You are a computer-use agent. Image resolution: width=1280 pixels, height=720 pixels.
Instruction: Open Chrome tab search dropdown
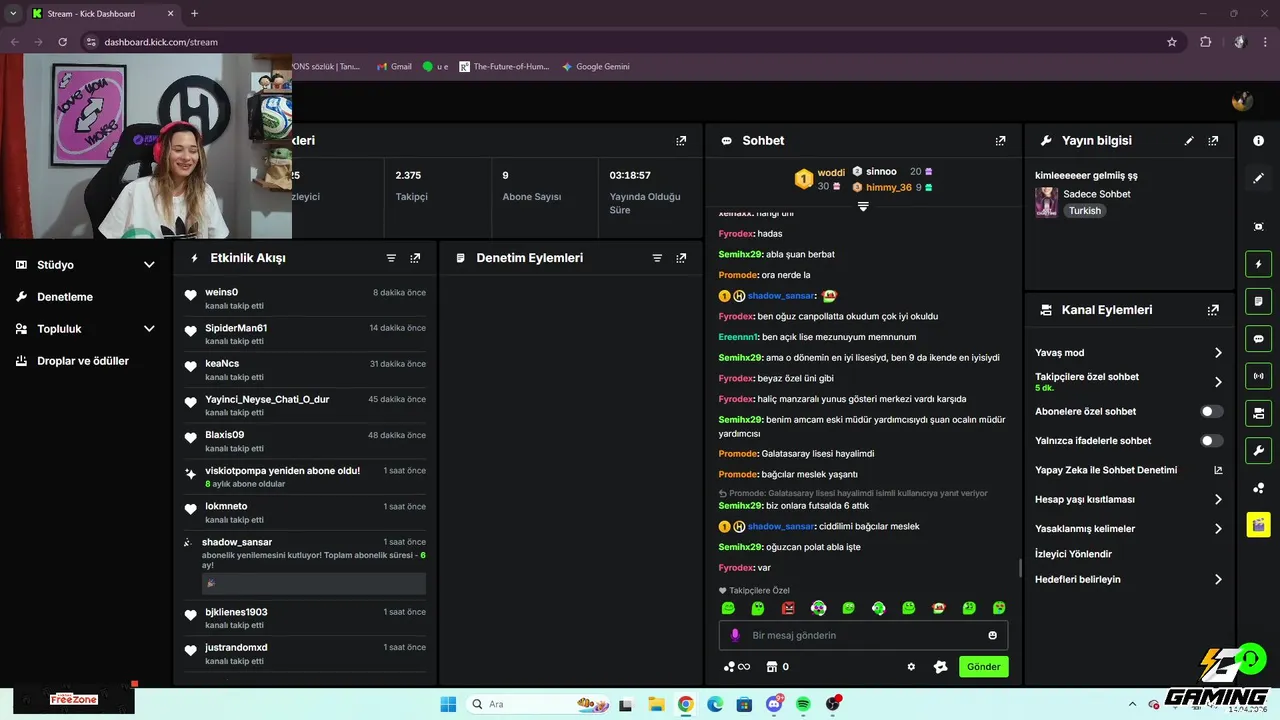coord(13,13)
